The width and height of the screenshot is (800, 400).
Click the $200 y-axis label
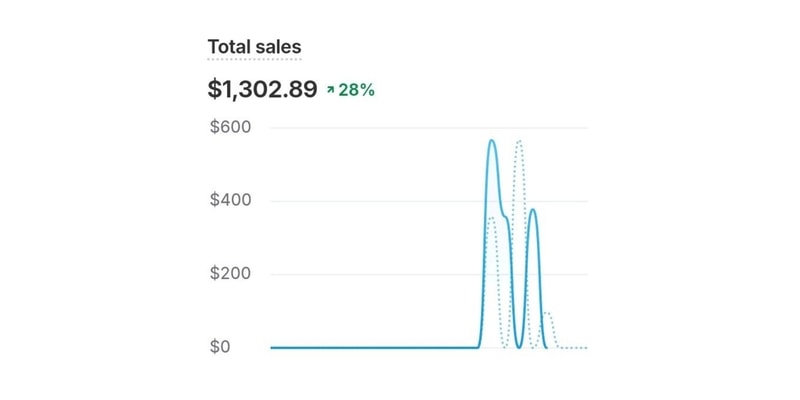(x=230, y=274)
